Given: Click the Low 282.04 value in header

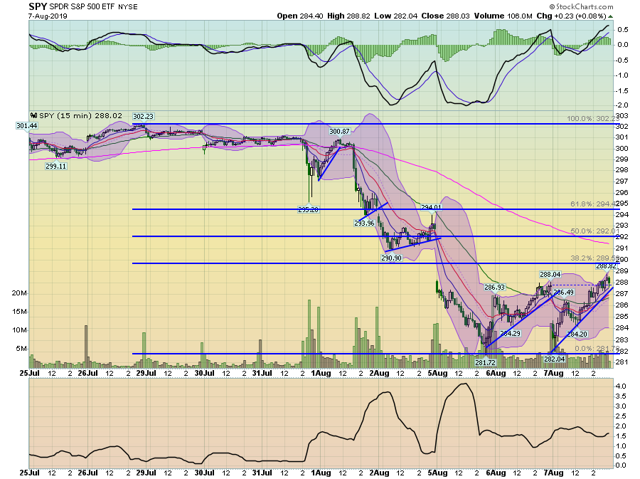Looking at the screenshot, I should (396, 16).
